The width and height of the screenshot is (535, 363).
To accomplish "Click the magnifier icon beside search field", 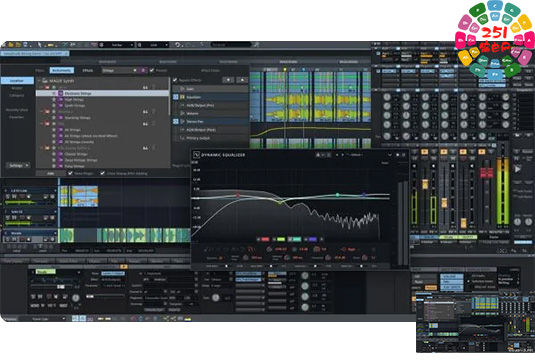I will [256, 45].
